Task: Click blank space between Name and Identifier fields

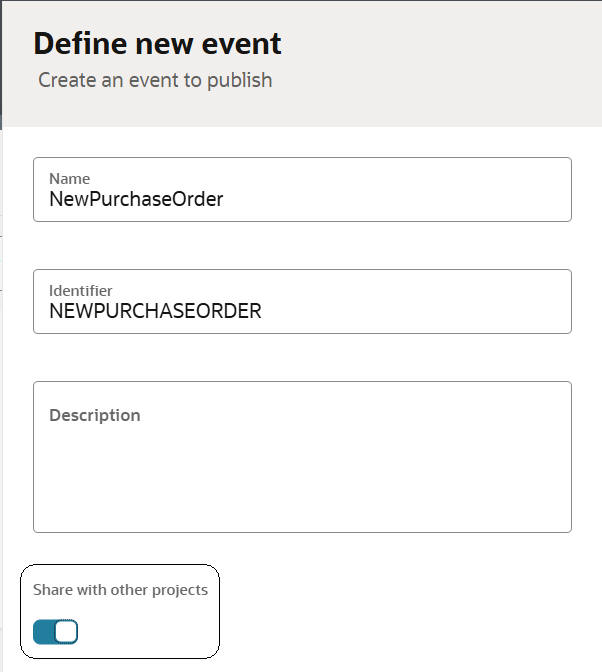Action: pyautogui.click(x=300, y=245)
